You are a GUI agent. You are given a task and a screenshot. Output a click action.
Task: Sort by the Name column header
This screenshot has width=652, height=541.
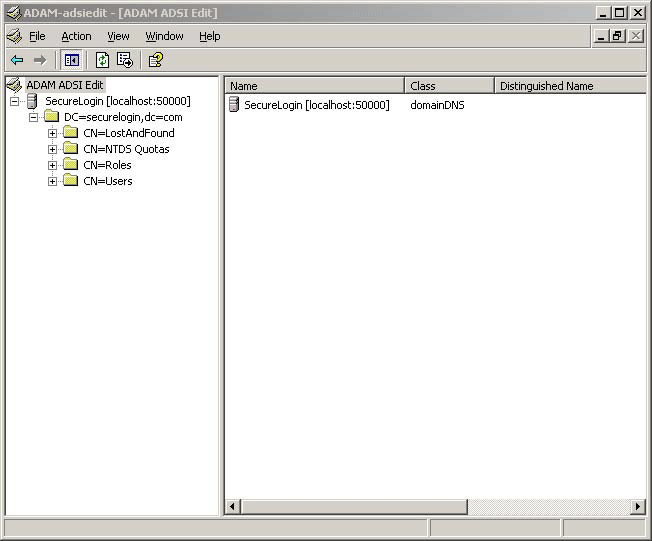(315, 86)
